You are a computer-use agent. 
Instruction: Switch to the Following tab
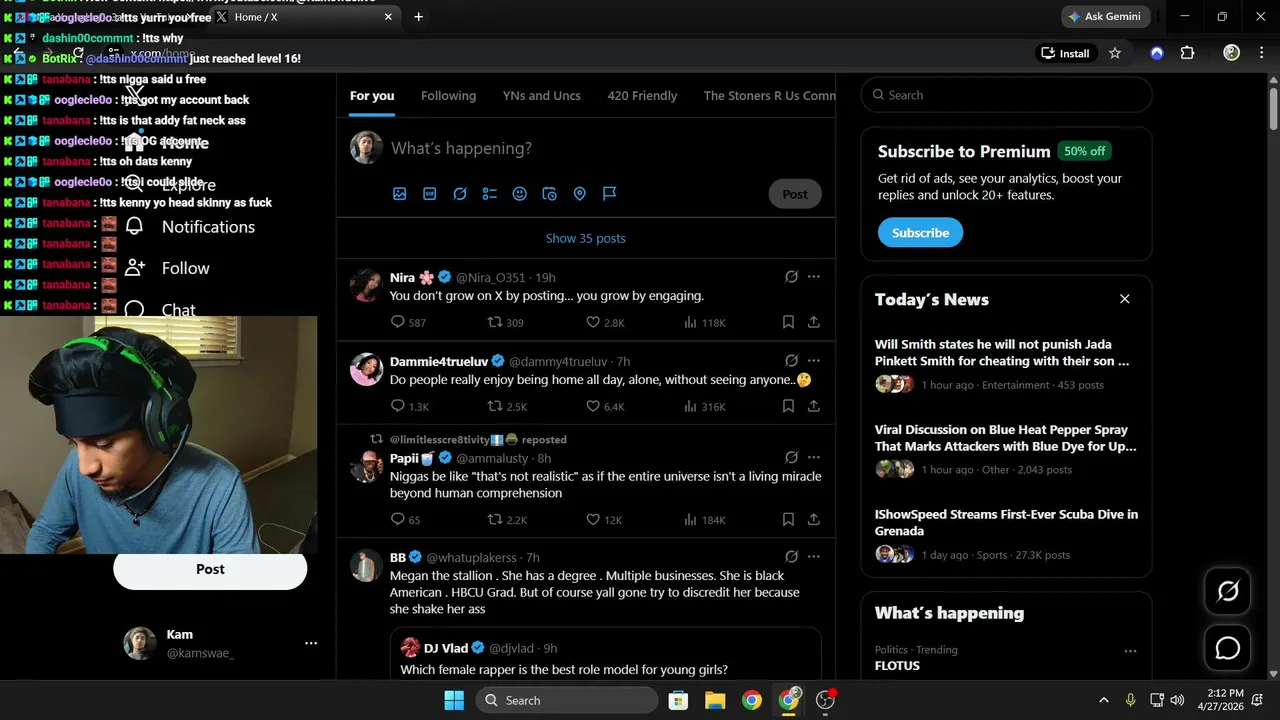448,96
